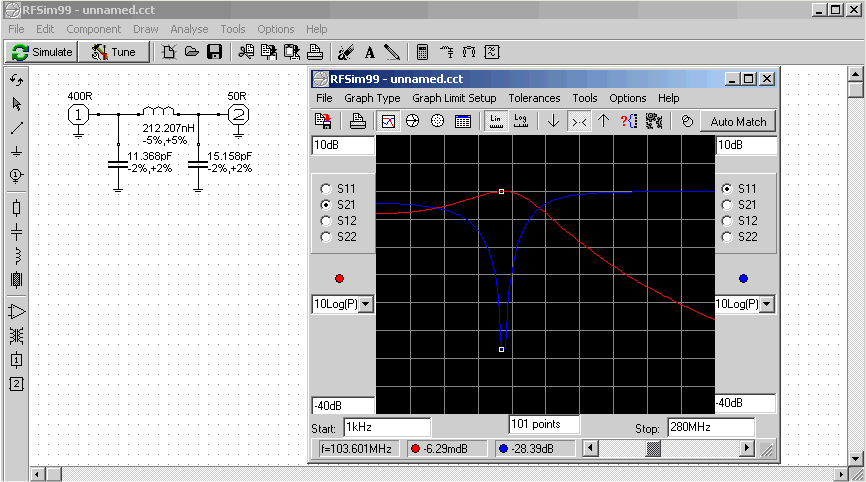Select the inductor component tool
The height and width of the screenshot is (482, 866).
click(x=16, y=255)
